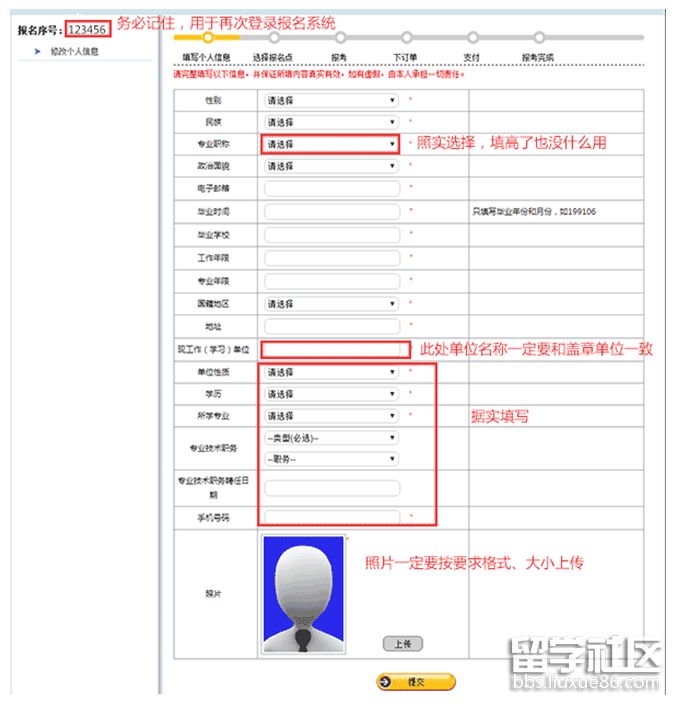Focus the 手机号码 input field

coord(332,517)
